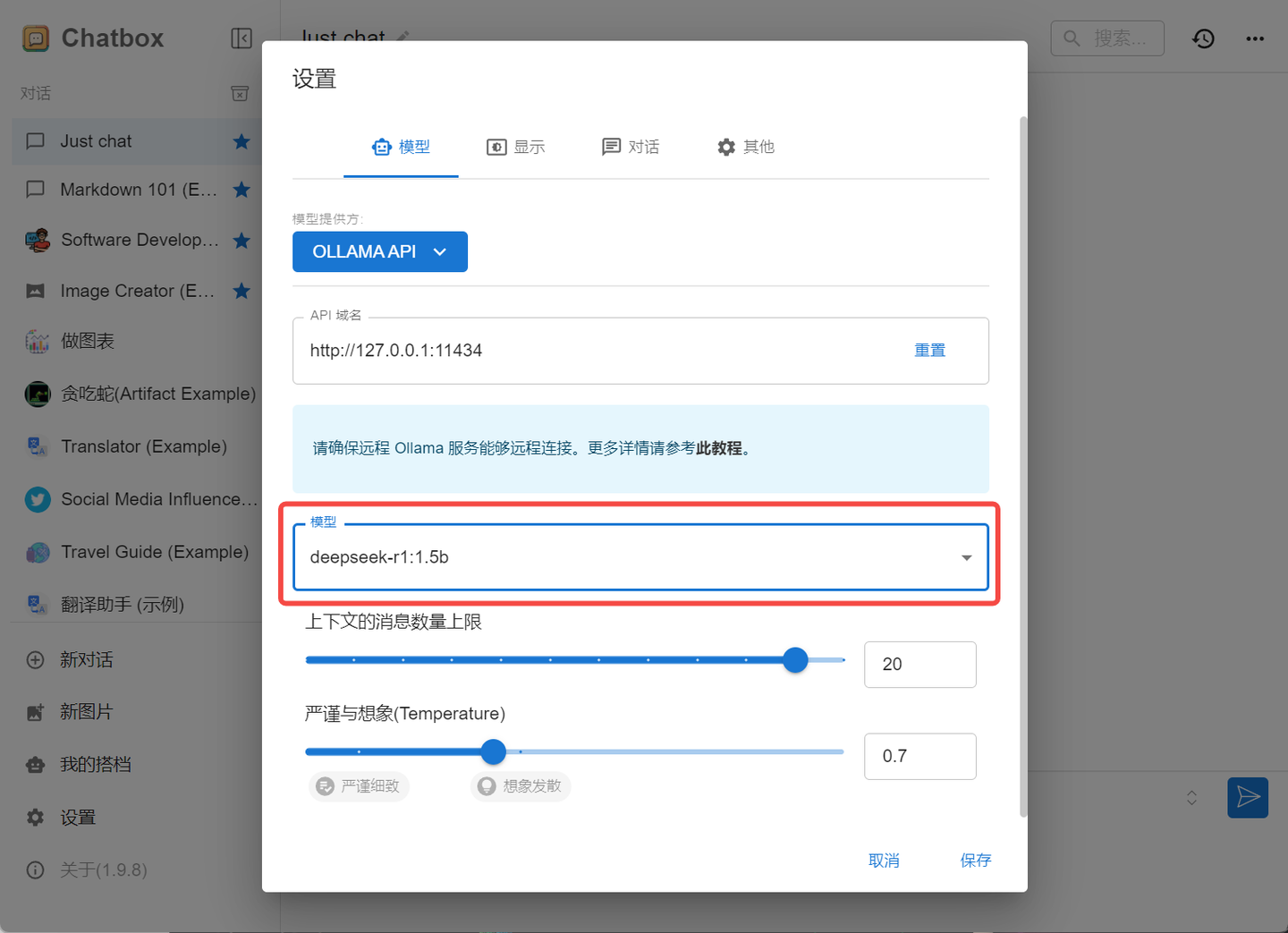Image resolution: width=1288 pixels, height=933 pixels.
Task: Click the 搜索 search input field
Action: pos(1107,38)
